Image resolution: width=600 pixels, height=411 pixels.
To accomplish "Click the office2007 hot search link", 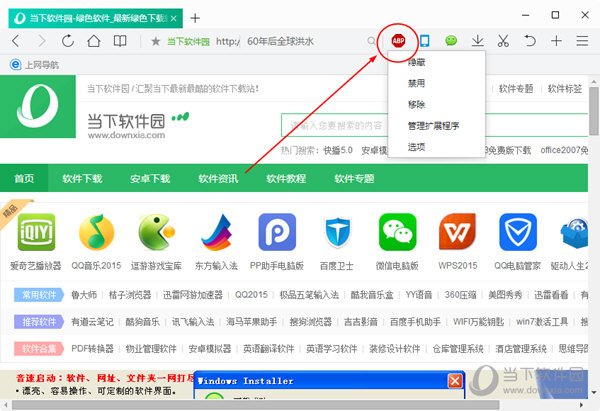I will click(x=564, y=150).
